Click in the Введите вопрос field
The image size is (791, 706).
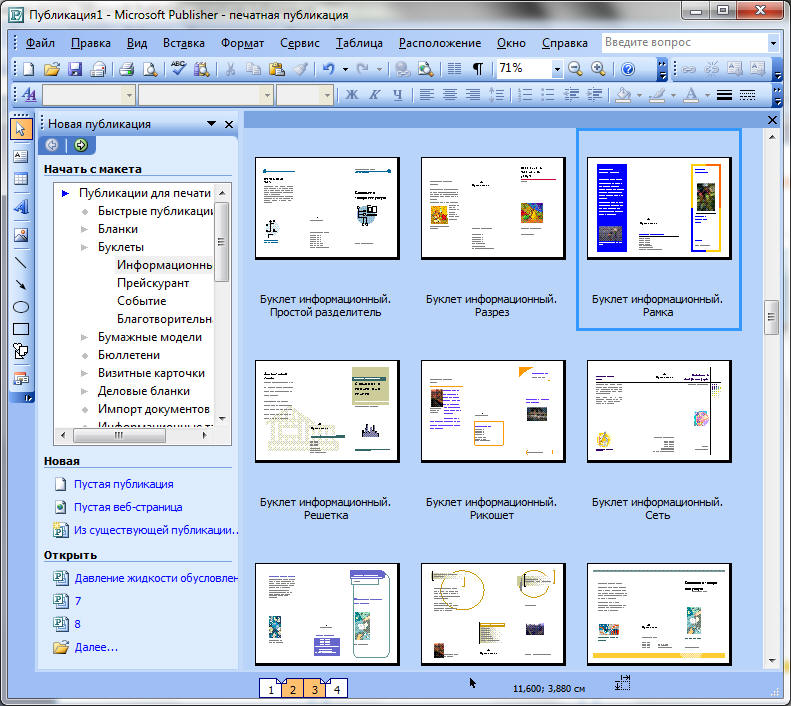(685, 42)
